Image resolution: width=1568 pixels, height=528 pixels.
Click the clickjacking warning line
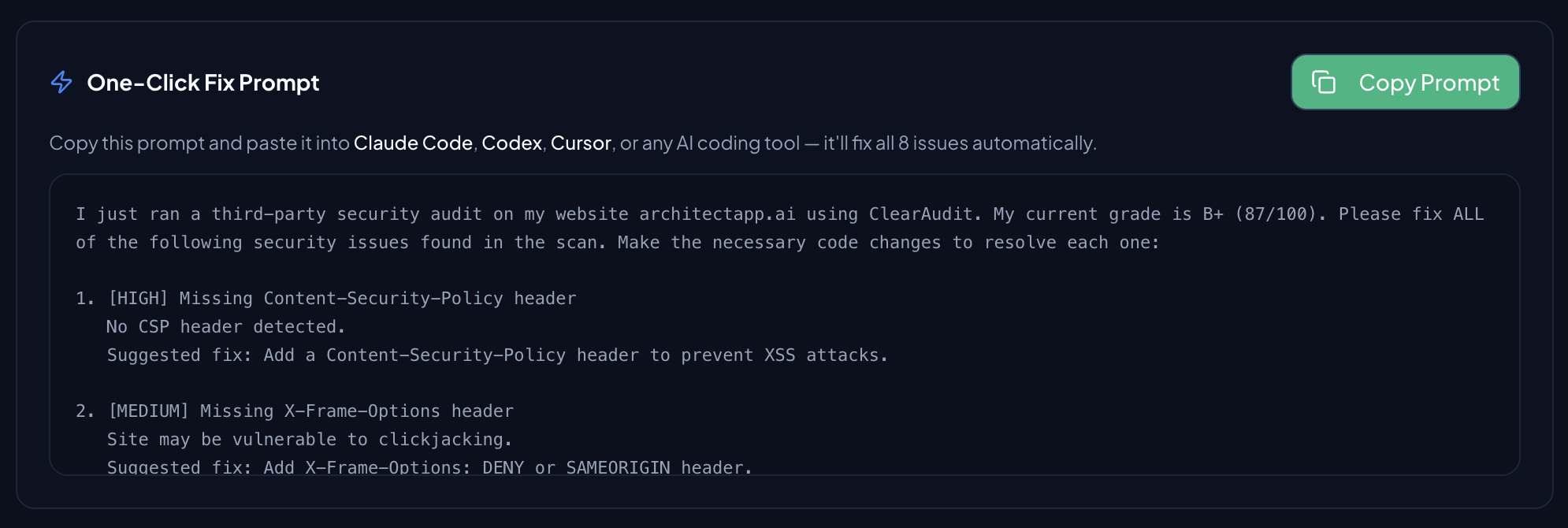click(310, 439)
